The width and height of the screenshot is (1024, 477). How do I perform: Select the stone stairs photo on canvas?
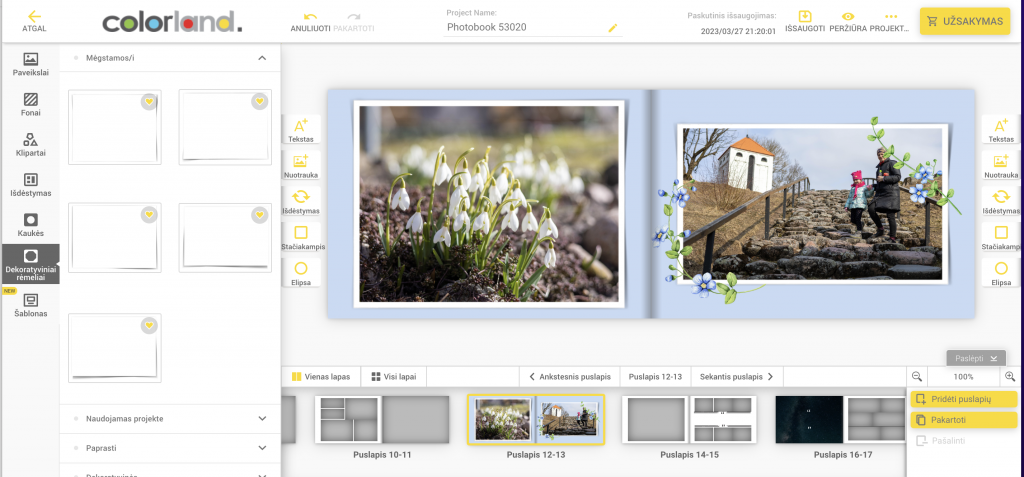[813, 204]
